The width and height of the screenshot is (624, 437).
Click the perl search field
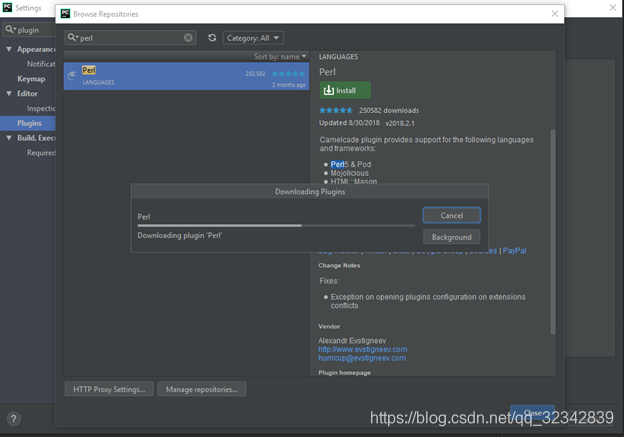pos(131,38)
